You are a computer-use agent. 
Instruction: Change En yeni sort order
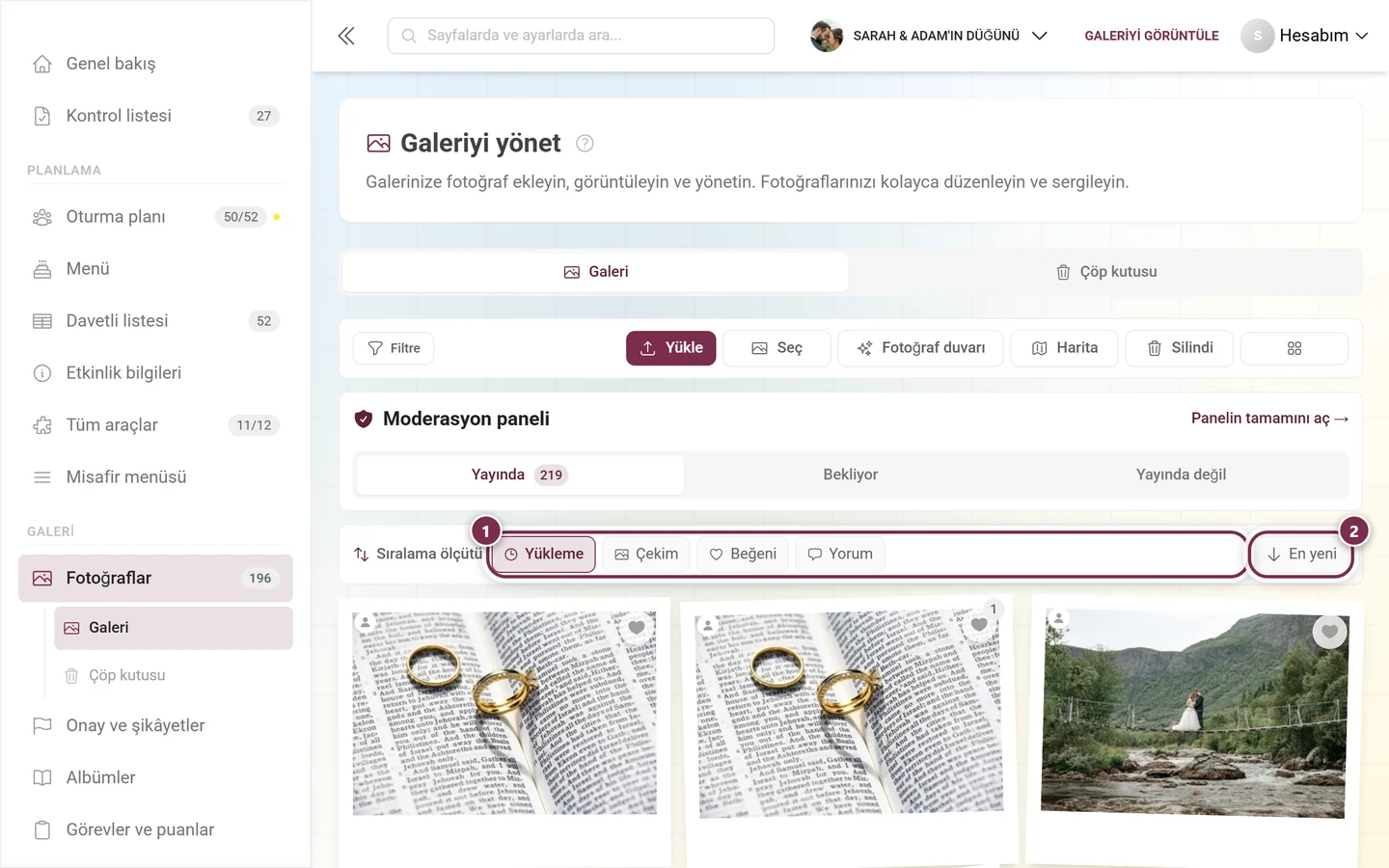[x=1301, y=555]
